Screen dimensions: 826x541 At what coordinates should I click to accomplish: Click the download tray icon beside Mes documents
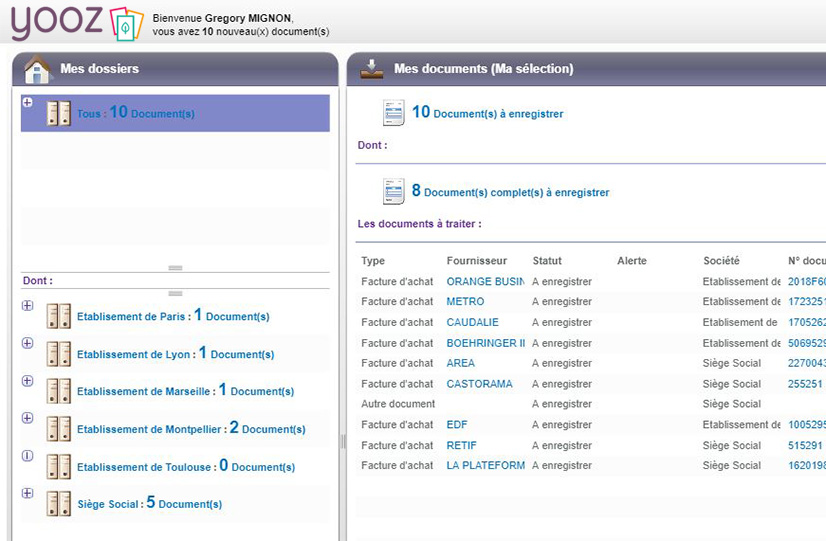pyautogui.click(x=372, y=68)
